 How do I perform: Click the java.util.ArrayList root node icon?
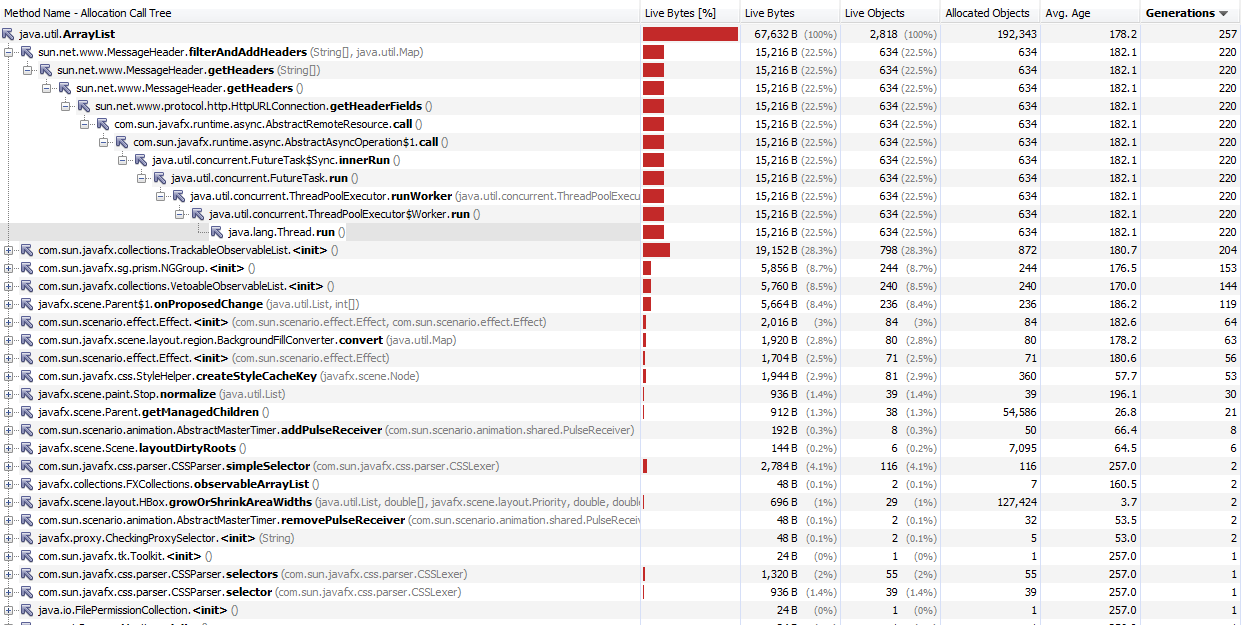9,34
